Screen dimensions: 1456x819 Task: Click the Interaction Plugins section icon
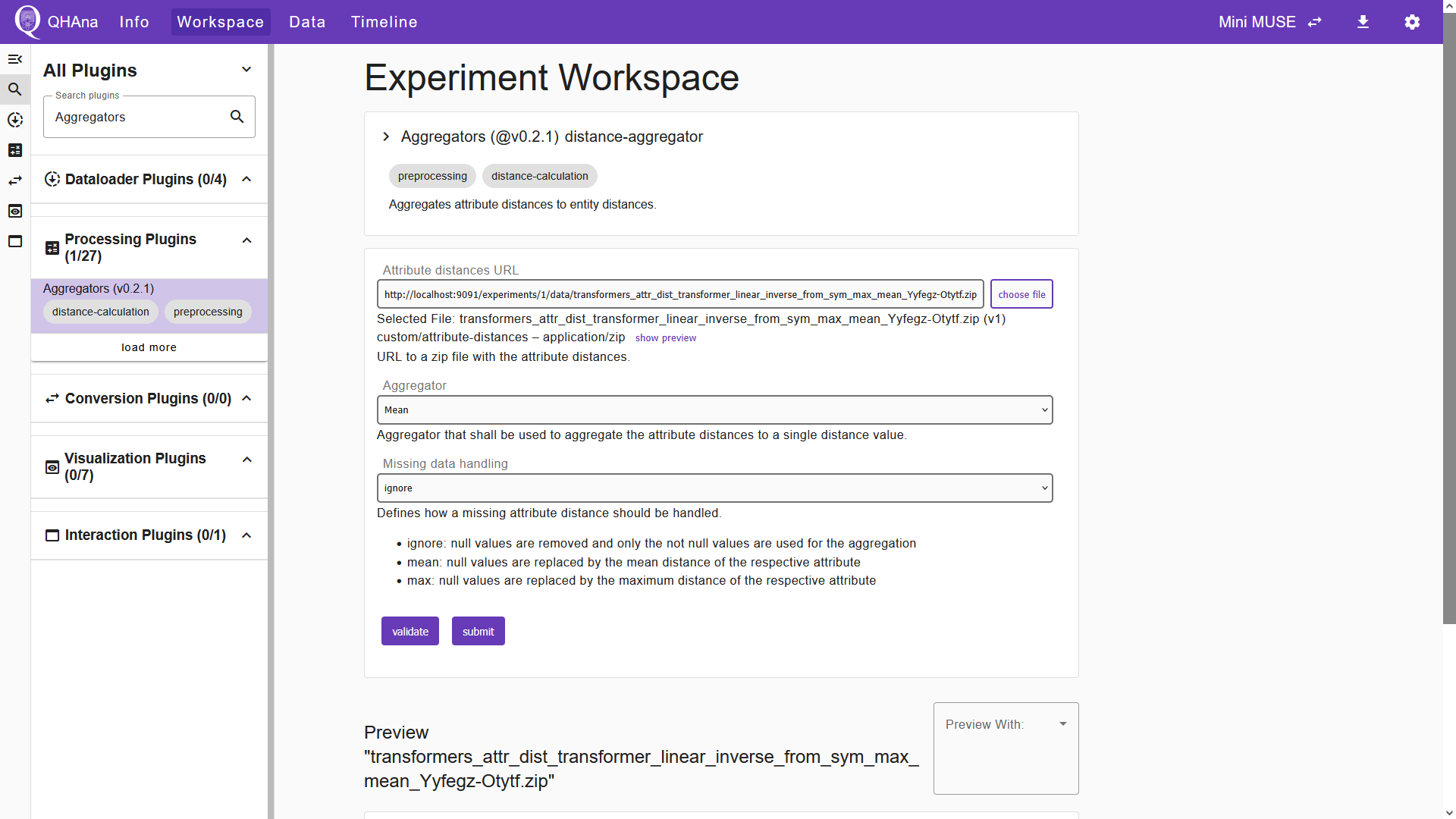pos(52,535)
